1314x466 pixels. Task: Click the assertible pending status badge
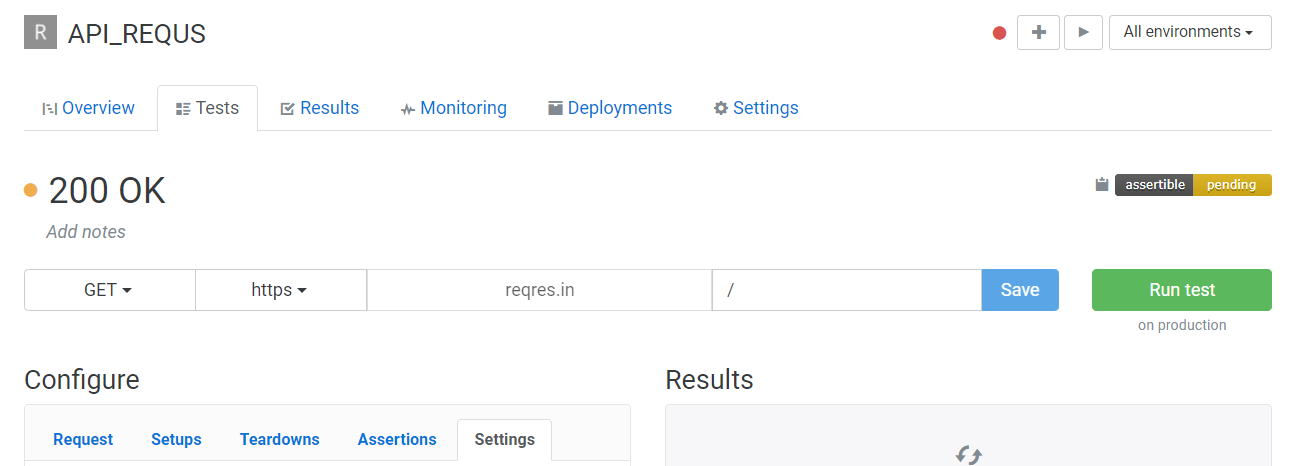(x=1192, y=185)
